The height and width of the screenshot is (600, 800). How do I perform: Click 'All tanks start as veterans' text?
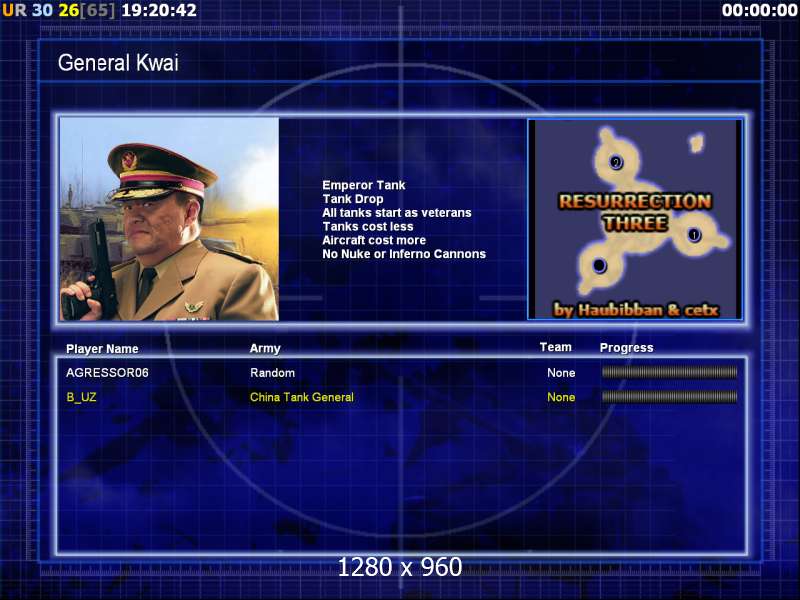point(397,212)
